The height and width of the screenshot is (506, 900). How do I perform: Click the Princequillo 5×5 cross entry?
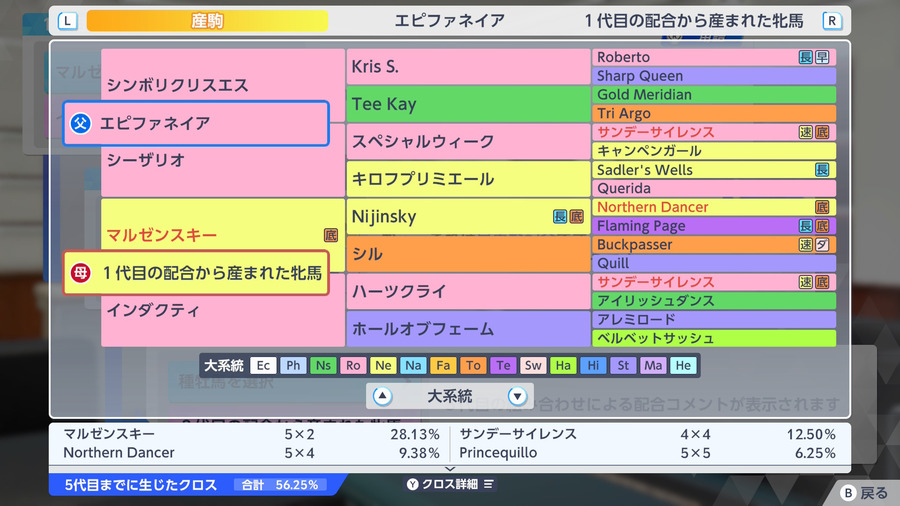click(x=647, y=453)
